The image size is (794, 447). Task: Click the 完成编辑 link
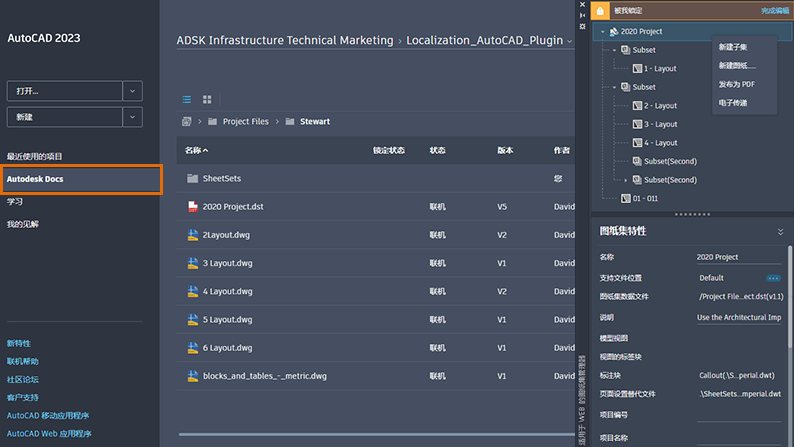[x=774, y=11]
